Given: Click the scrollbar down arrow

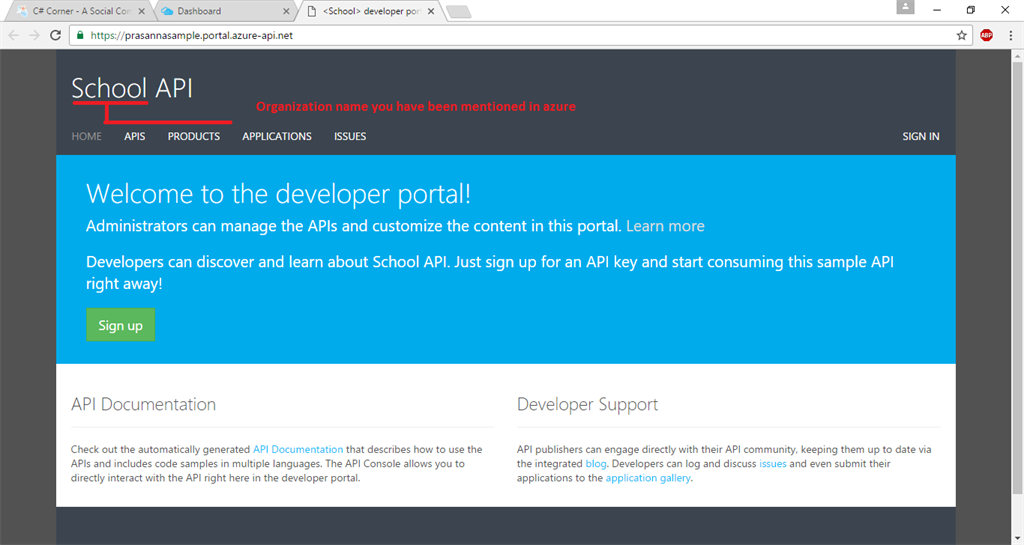Looking at the screenshot, I should point(1017,539).
